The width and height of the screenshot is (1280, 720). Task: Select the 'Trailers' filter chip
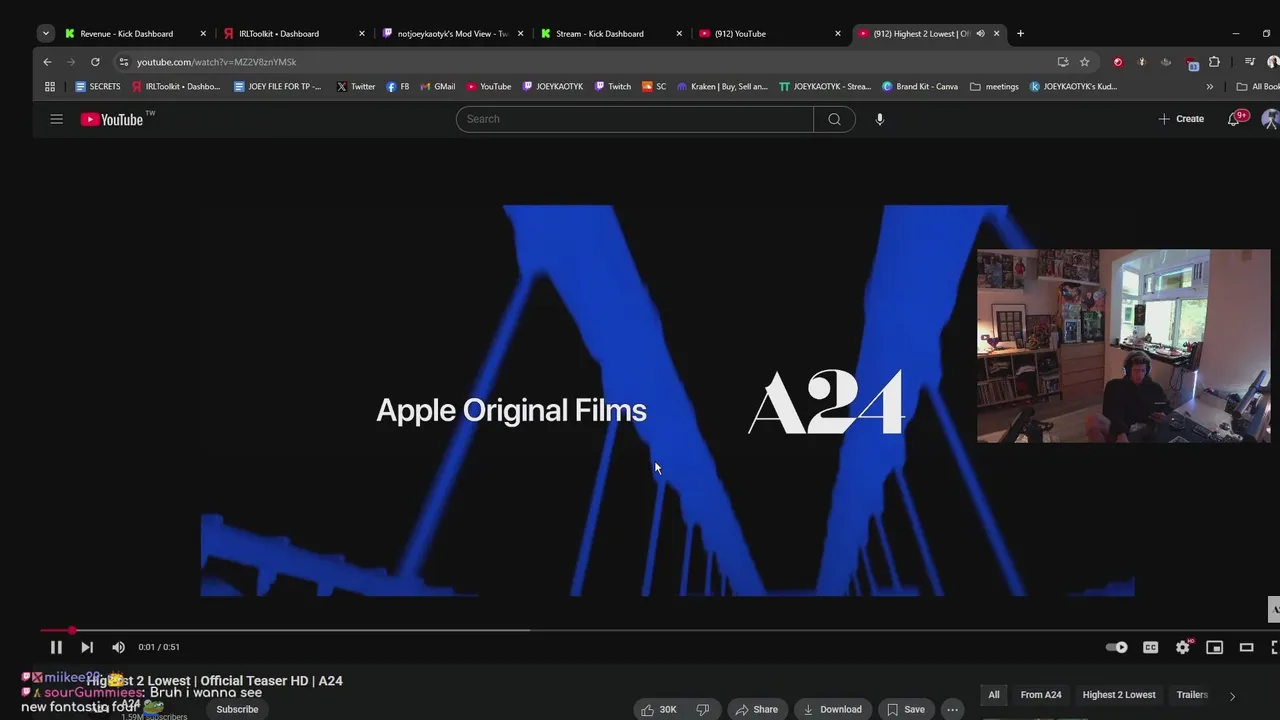tap(1192, 695)
